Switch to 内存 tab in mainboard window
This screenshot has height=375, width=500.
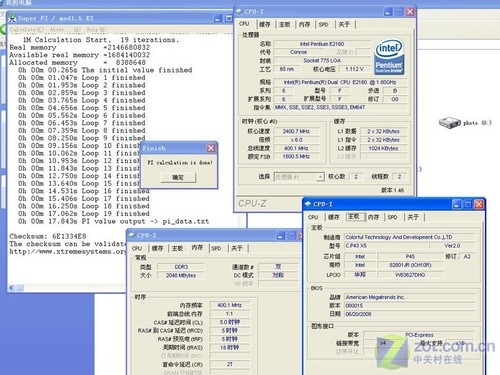click(374, 217)
